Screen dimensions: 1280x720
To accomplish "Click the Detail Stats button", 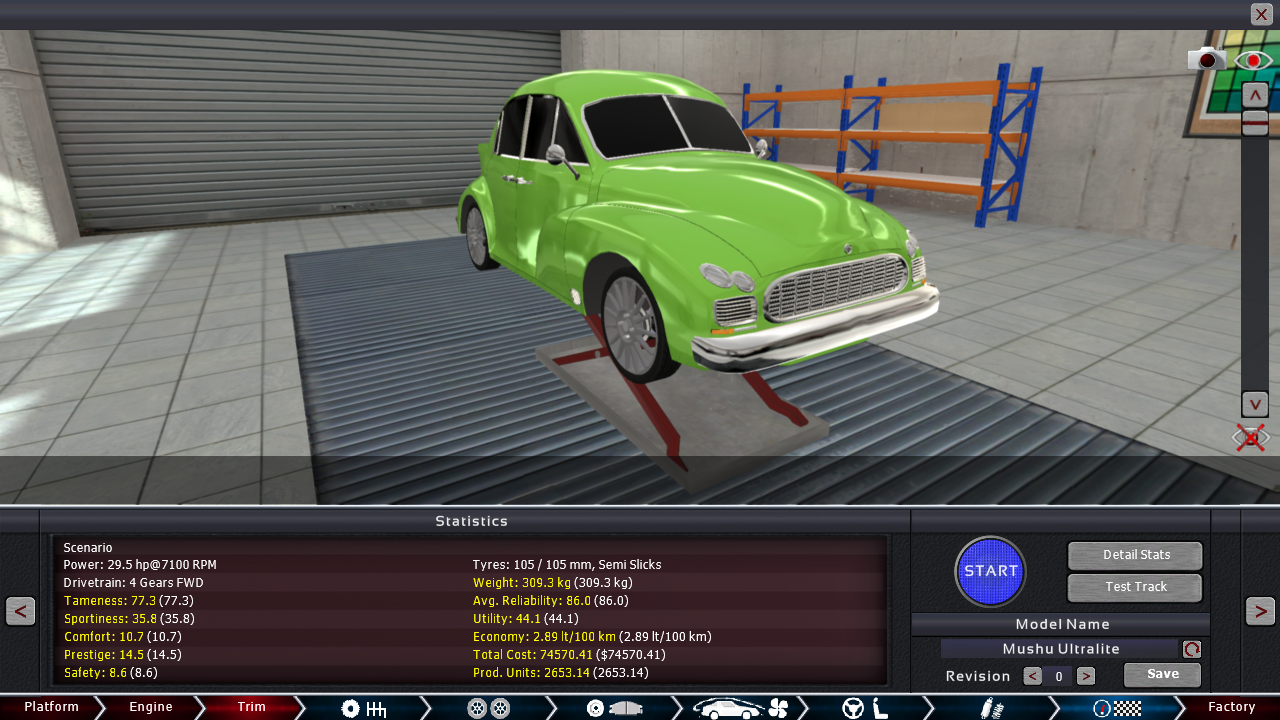I will 1135,555.
